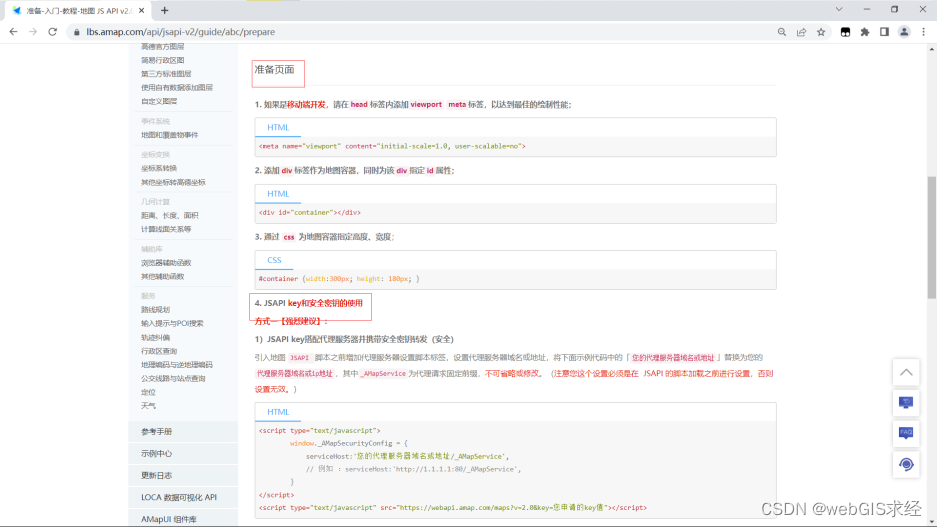Open the Extensions puzzle icon

[865, 32]
